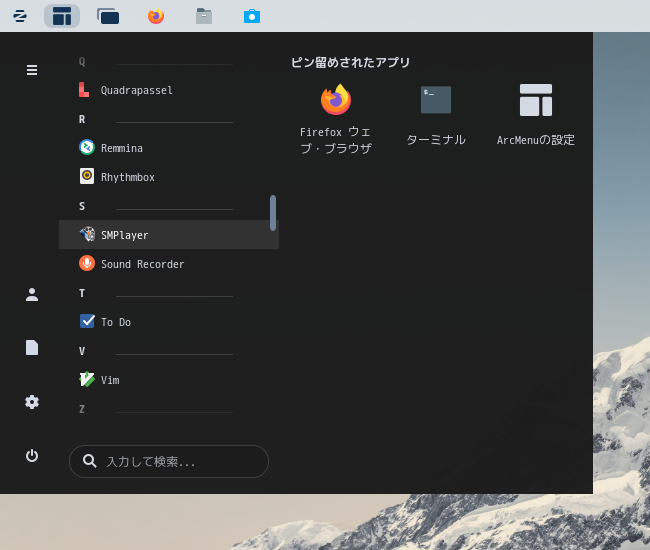Open the Files manager taskbar icon
The image size is (650, 550).
pyautogui.click(x=204, y=16)
